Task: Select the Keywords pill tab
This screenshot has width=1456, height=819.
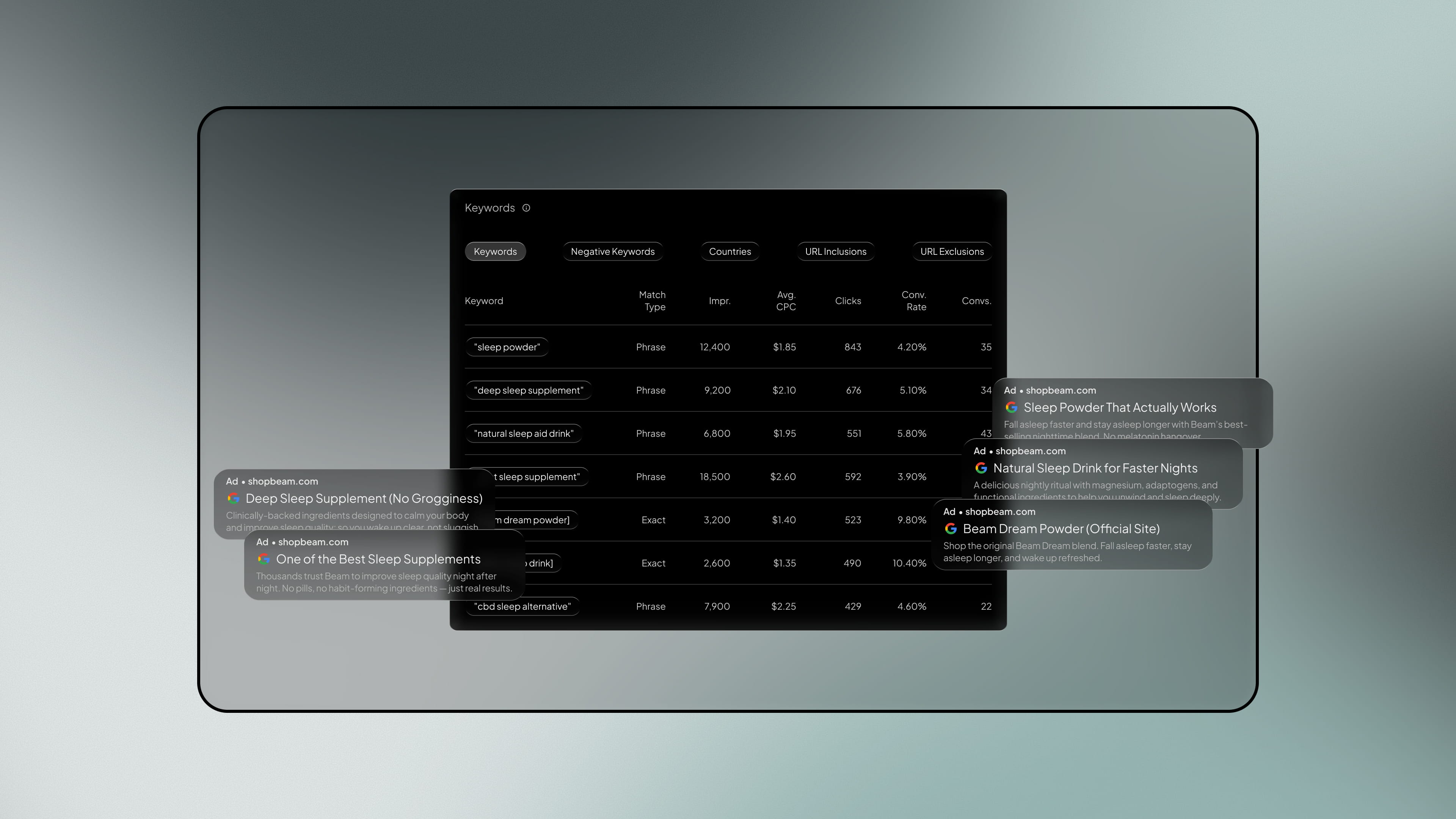Action: pyautogui.click(x=495, y=251)
